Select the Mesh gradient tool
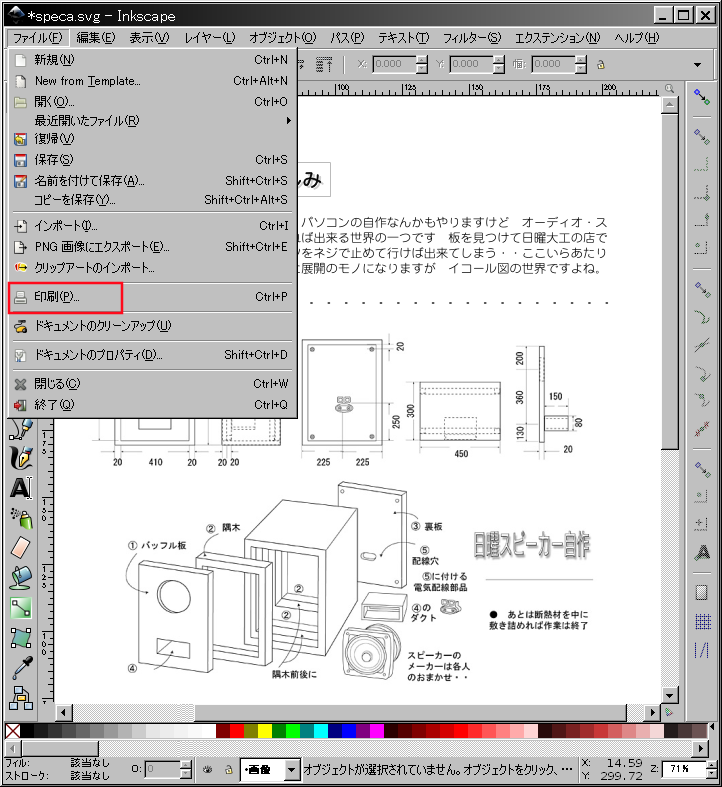Screen dimensions: 722x787 (21, 638)
